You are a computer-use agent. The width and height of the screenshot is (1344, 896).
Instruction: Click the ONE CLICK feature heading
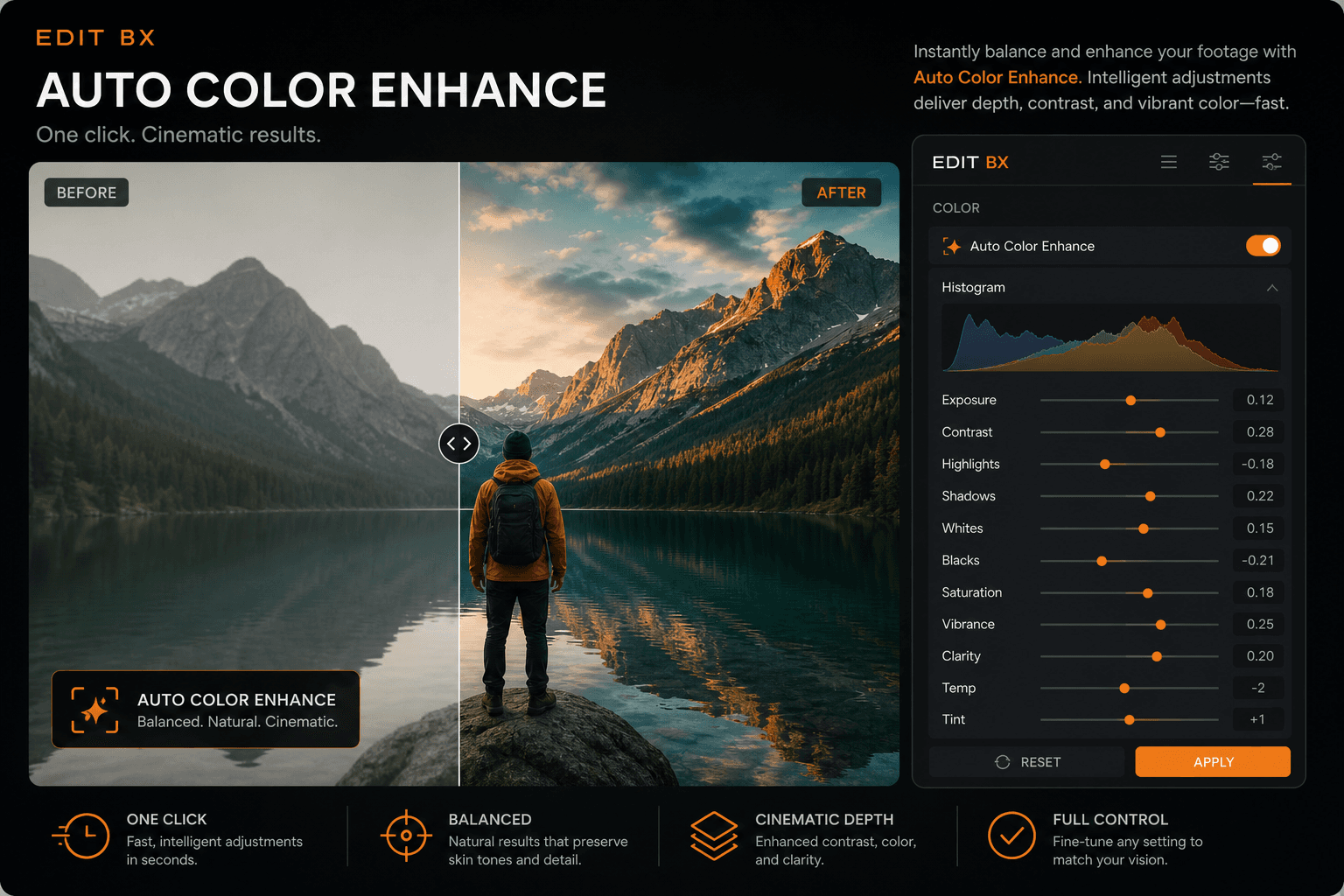(x=166, y=820)
